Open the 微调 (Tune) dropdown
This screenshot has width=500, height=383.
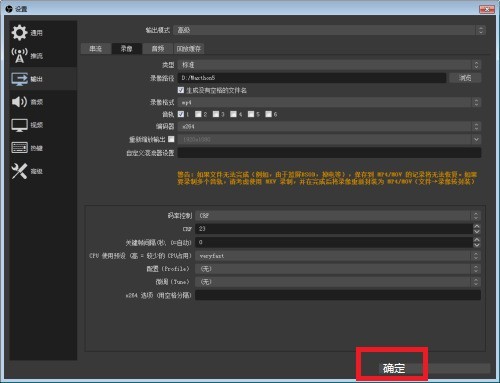338,282
